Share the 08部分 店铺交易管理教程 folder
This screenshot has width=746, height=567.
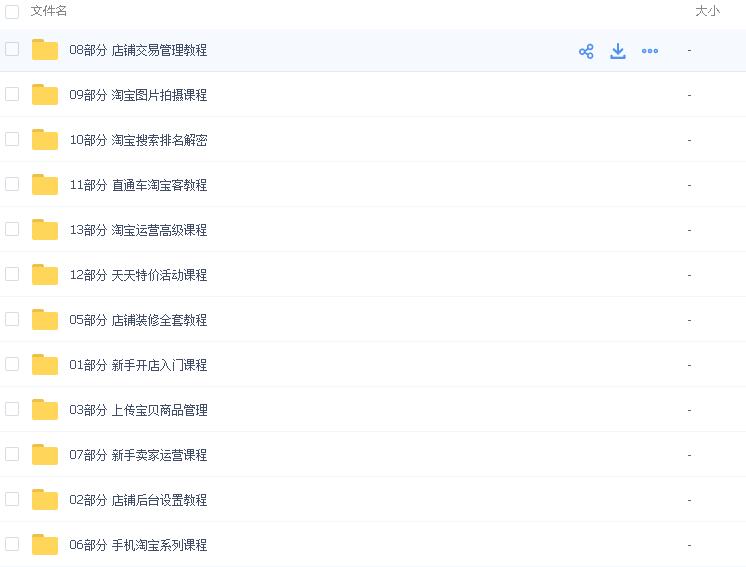(x=586, y=51)
